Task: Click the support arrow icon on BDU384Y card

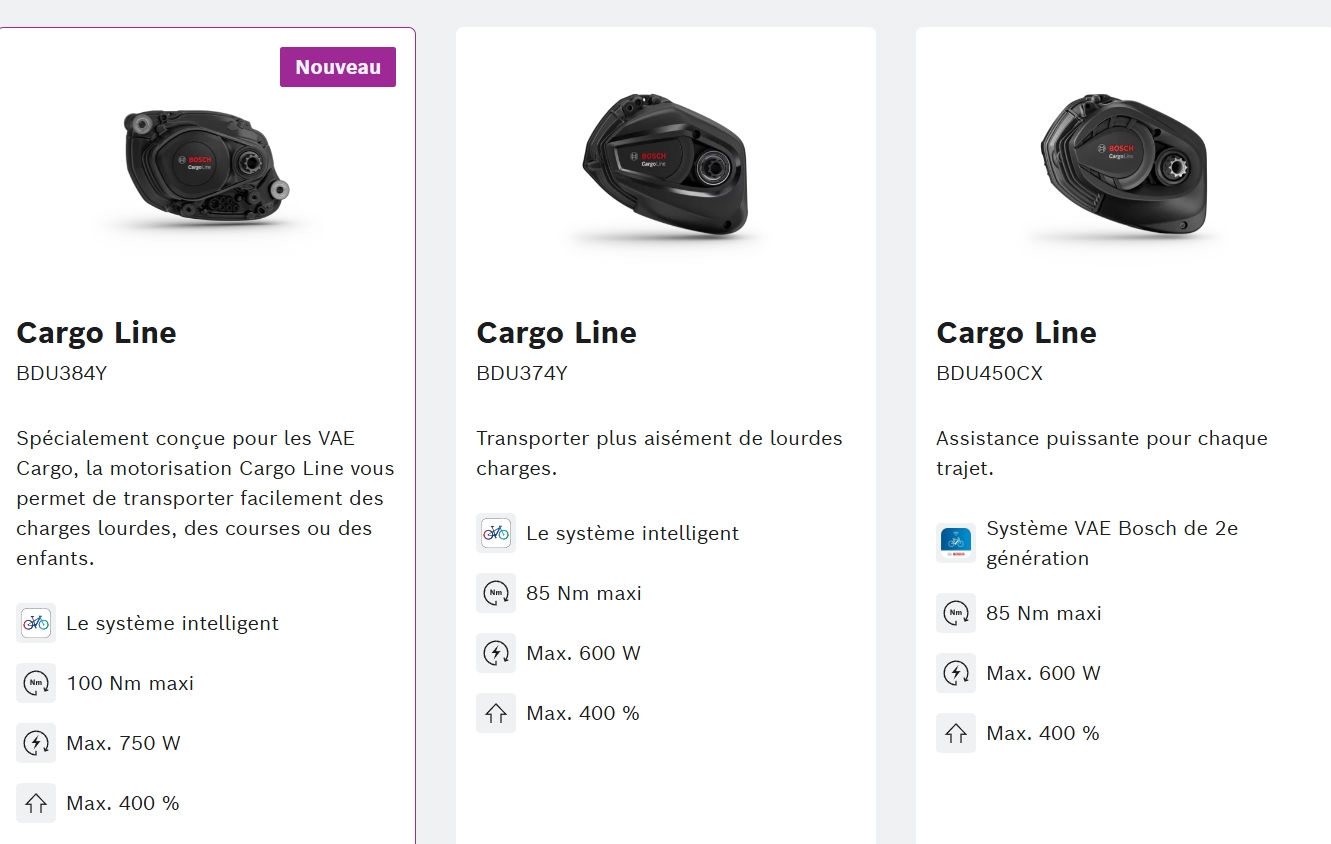Action: coord(36,803)
